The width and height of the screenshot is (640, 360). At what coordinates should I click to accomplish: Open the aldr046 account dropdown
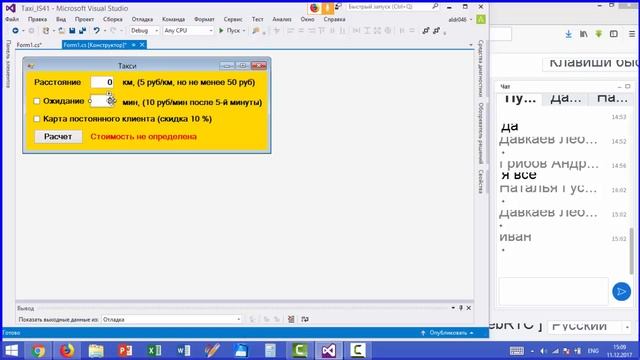pyautogui.click(x=460, y=19)
